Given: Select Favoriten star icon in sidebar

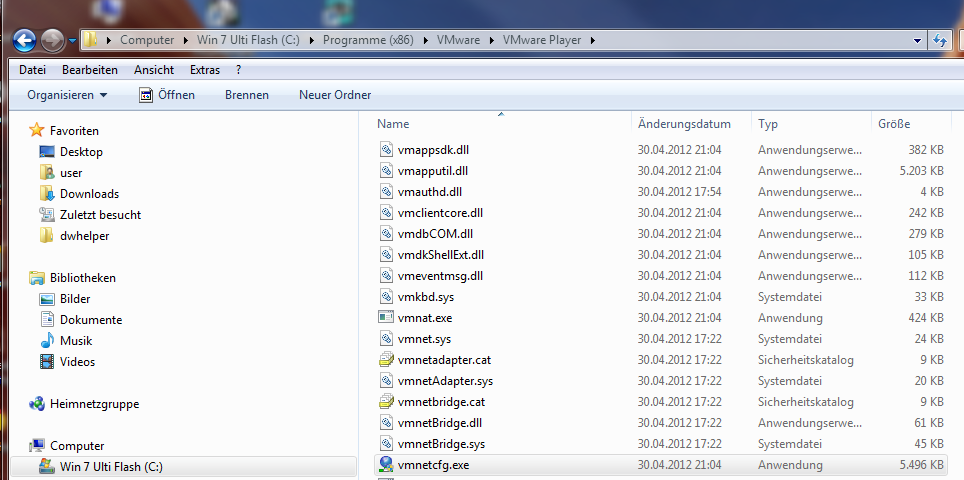Looking at the screenshot, I should [37, 130].
